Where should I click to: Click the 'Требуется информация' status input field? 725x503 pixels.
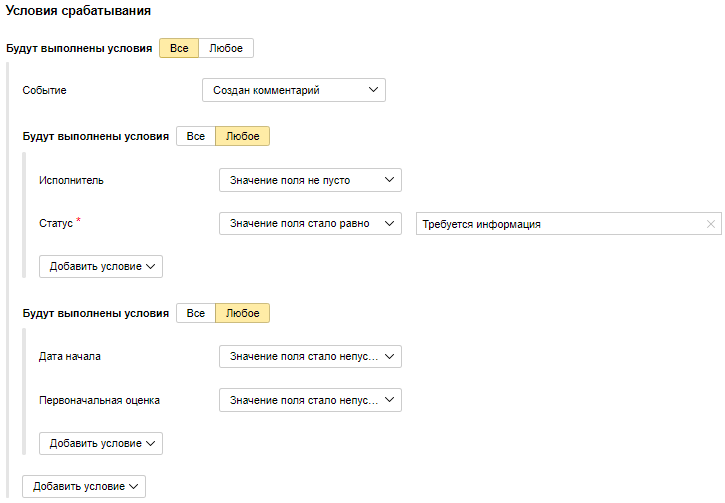(569, 224)
